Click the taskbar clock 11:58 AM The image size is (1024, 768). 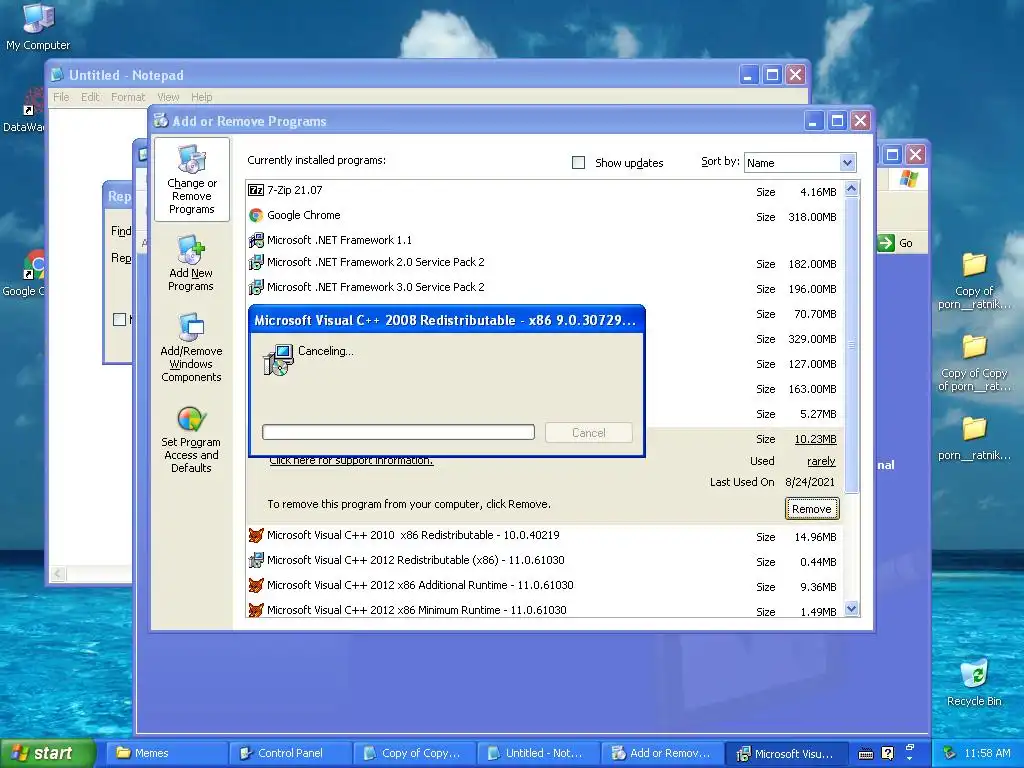[987, 753]
